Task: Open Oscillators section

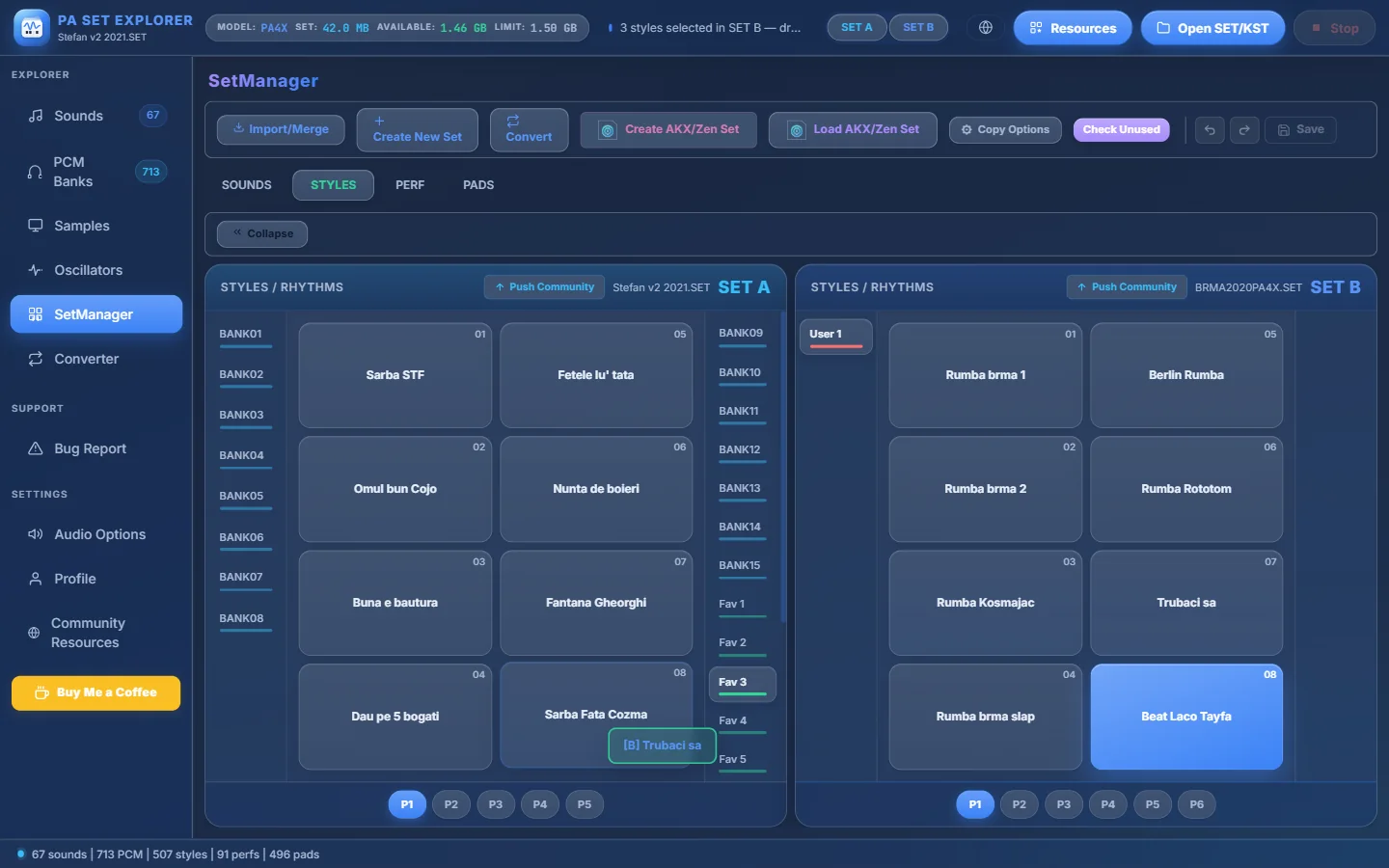Action: point(96,270)
